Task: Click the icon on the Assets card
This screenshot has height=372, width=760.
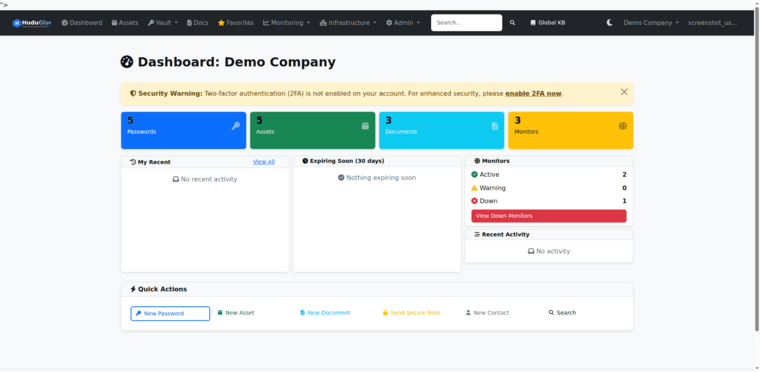Action: click(x=365, y=126)
